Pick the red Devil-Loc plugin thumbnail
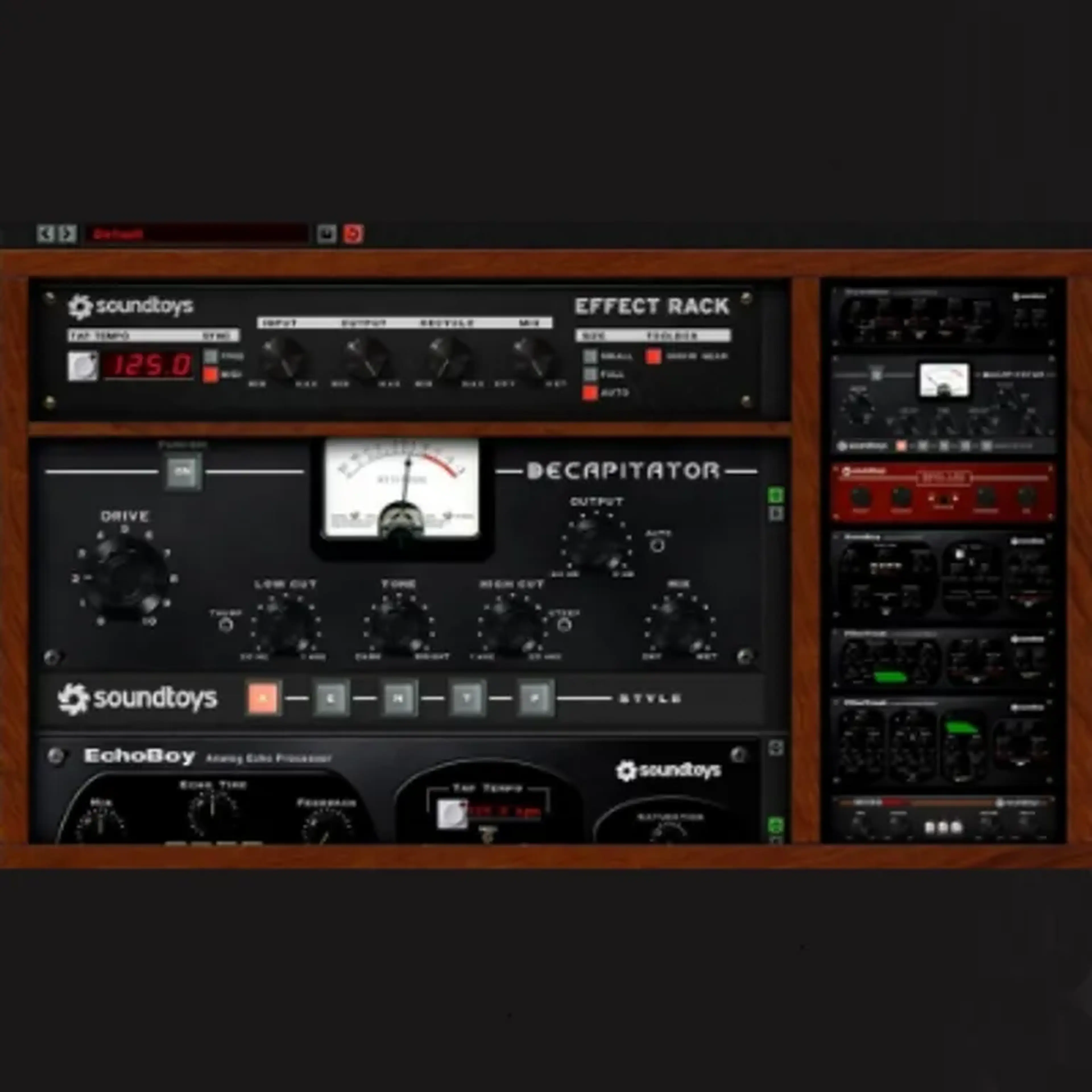Image resolution: width=1092 pixels, height=1092 pixels. [x=943, y=492]
